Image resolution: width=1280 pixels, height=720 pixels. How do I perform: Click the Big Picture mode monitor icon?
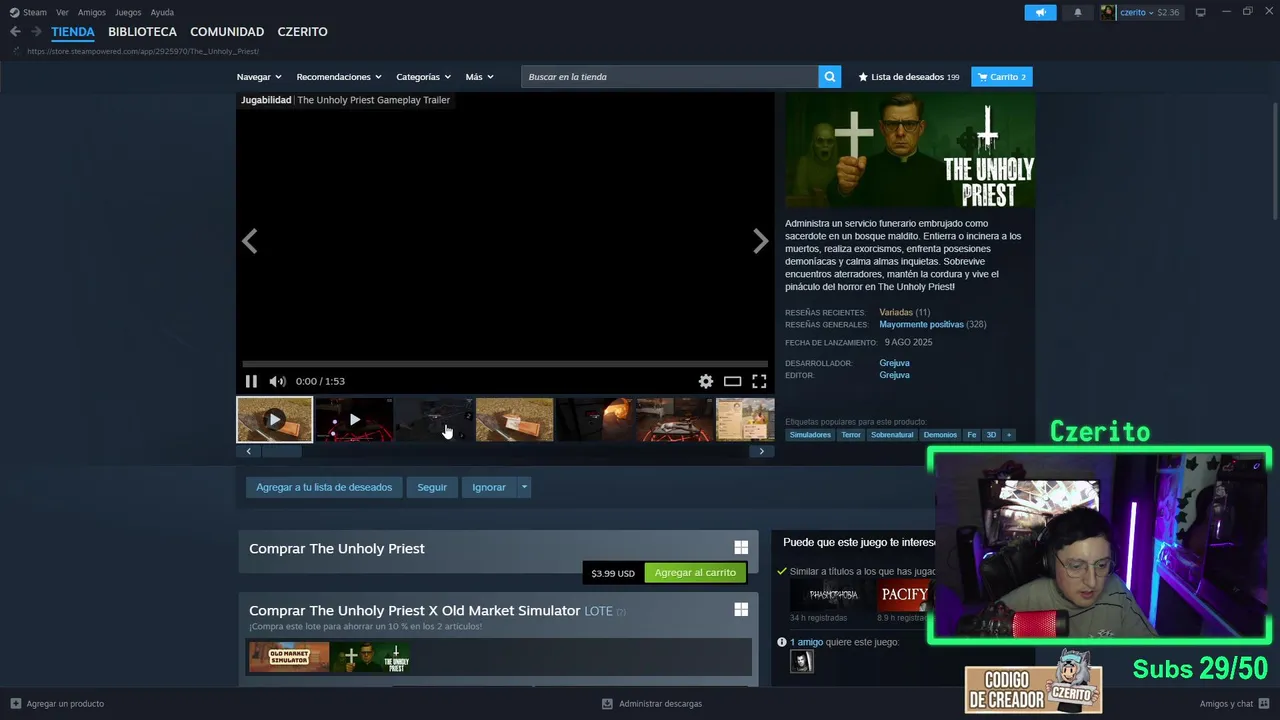1201,12
